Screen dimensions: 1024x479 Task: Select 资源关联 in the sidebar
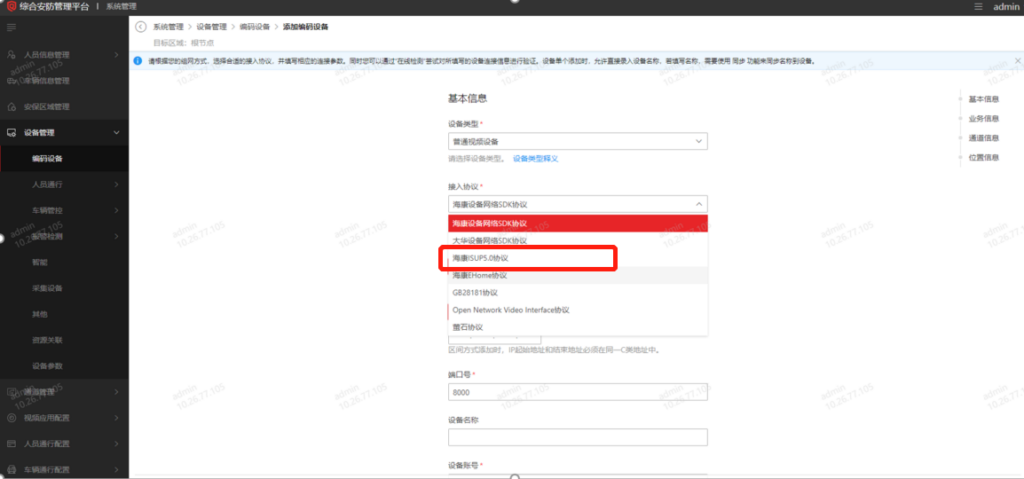coord(47,340)
